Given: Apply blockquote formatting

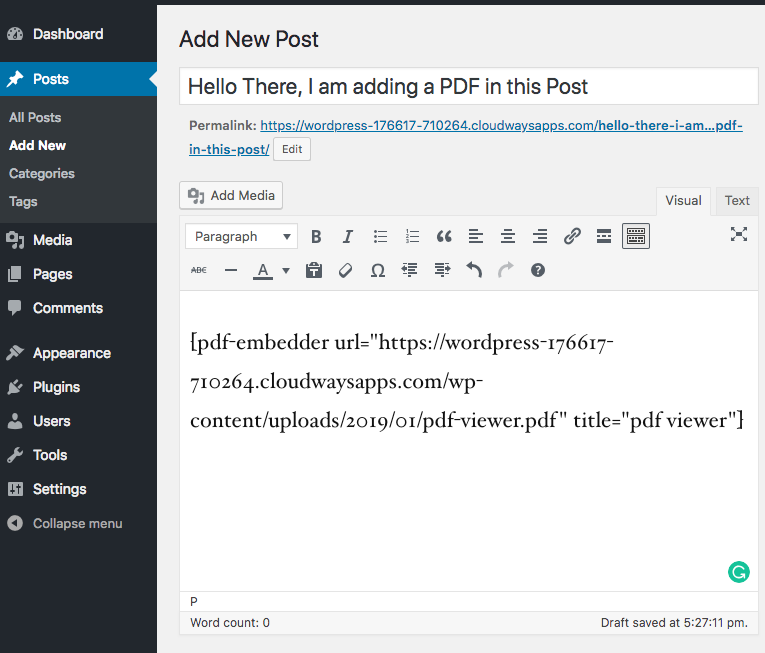Looking at the screenshot, I should pyautogui.click(x=444, y=237).
